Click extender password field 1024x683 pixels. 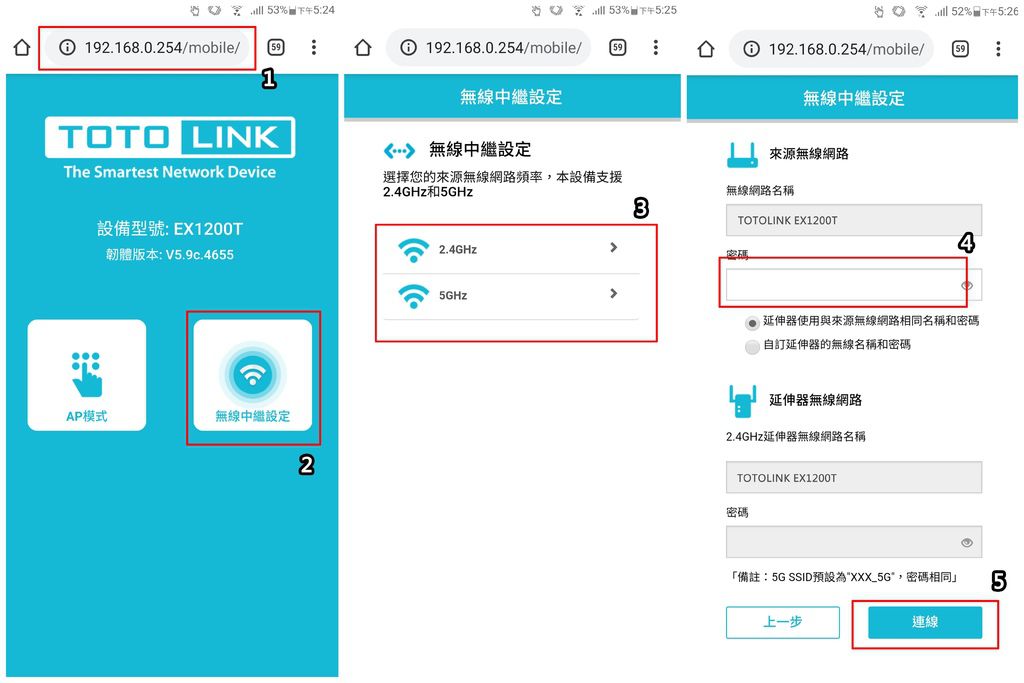coord(854,542)
